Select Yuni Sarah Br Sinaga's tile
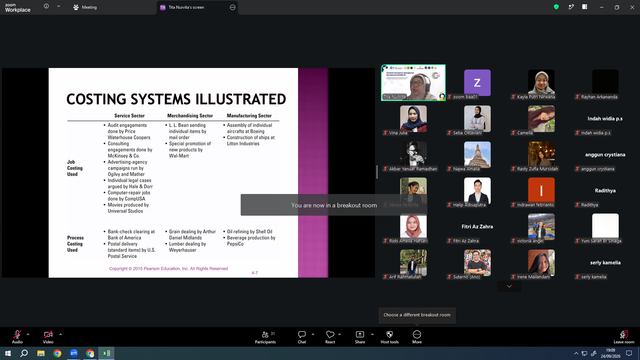The image size is (640, 360). (605, 226)
